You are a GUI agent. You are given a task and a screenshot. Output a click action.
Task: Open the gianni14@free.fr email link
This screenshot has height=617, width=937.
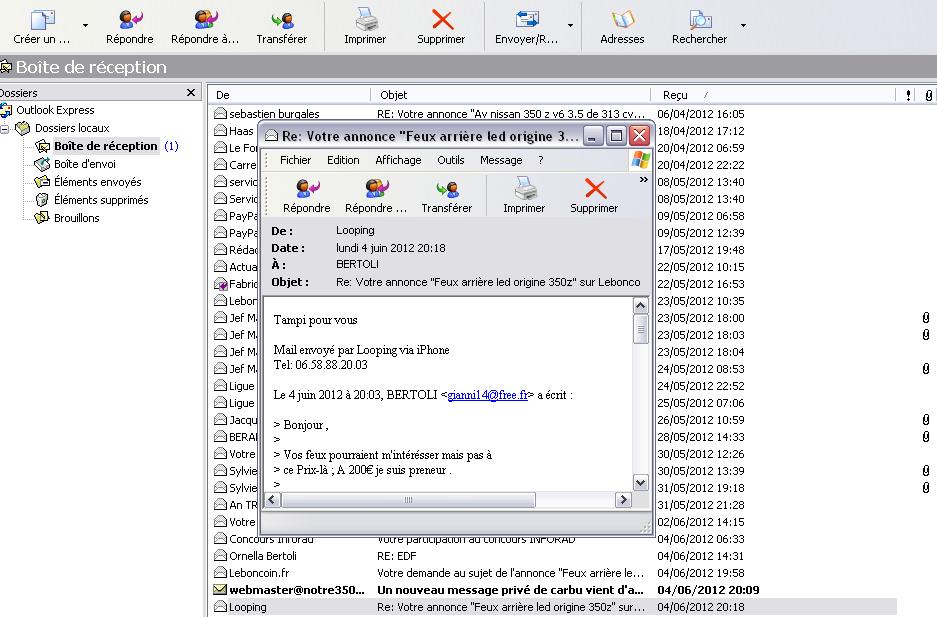[x=490, y=395]
